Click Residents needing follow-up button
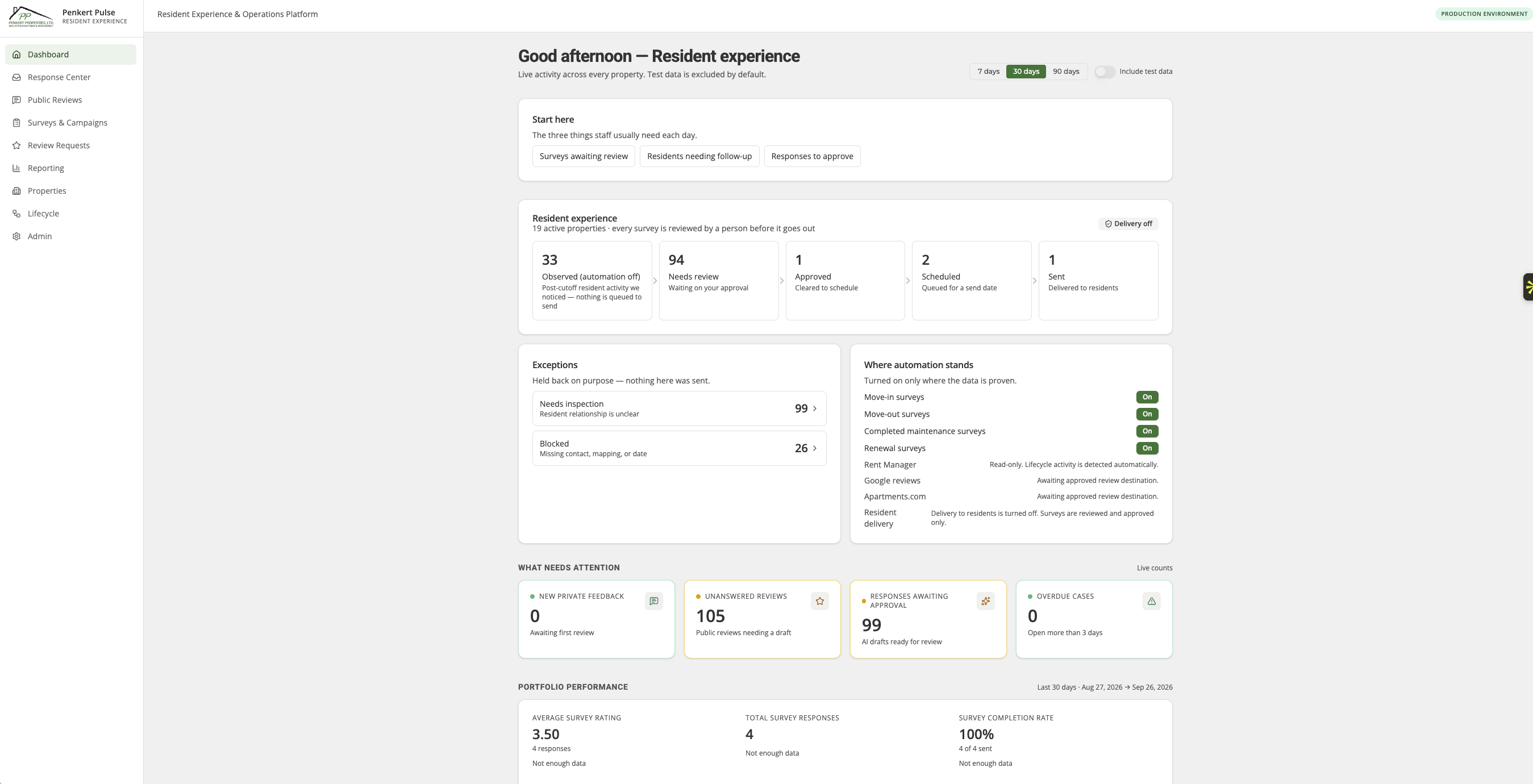 [x=699, y=156]
